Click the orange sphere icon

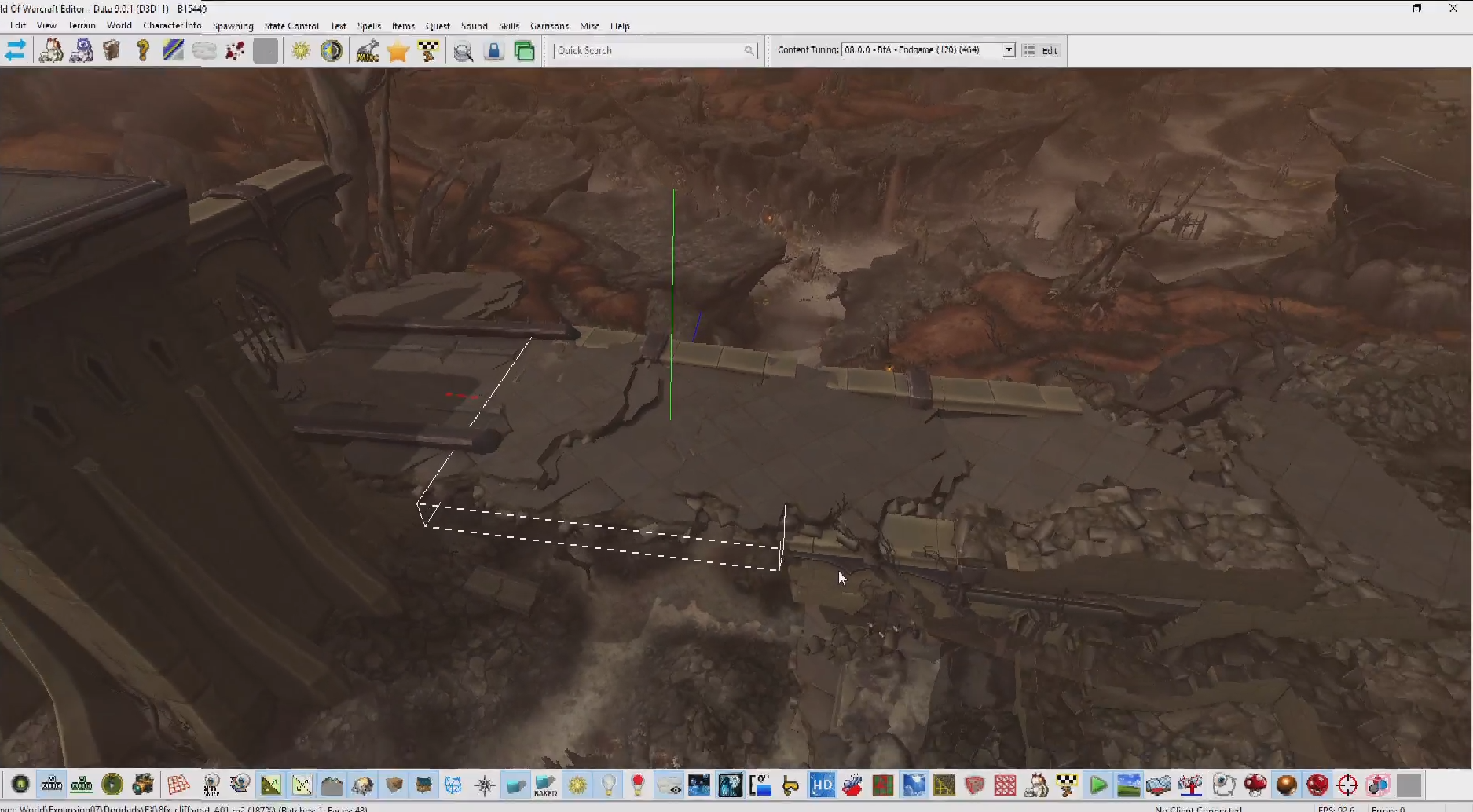(x=1286, y=784)
